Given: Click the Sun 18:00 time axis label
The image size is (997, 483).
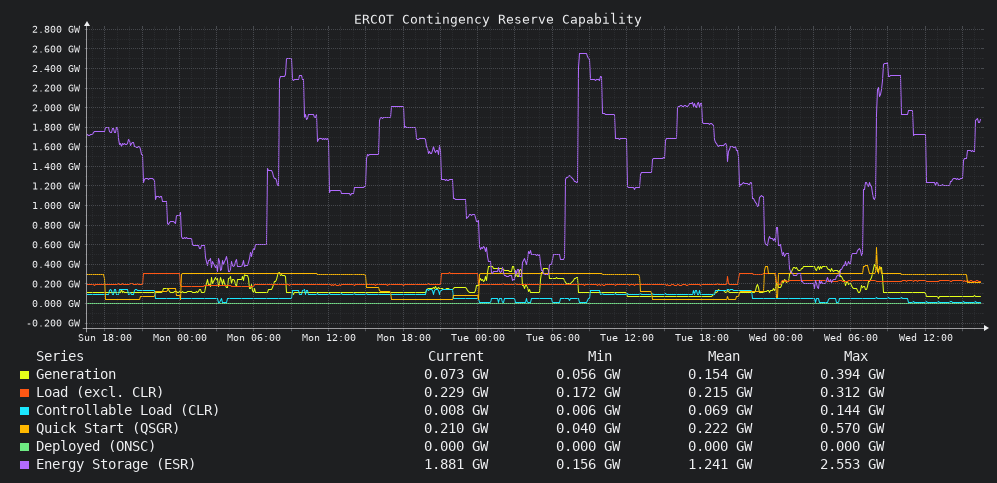Looking at the screenshot, I should click(x=105, y=338).
